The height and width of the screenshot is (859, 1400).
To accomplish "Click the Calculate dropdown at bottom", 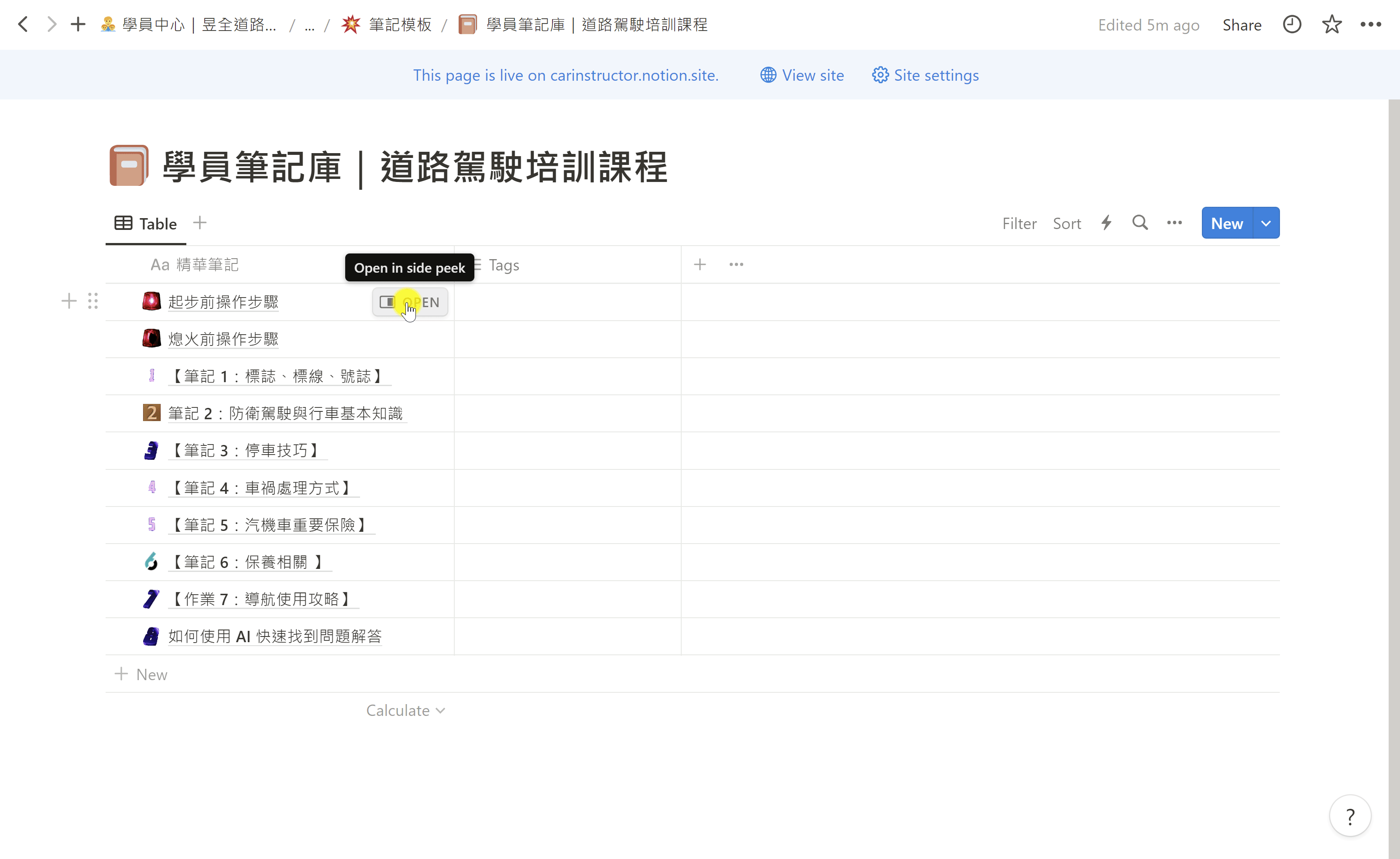I will point(405,710).
